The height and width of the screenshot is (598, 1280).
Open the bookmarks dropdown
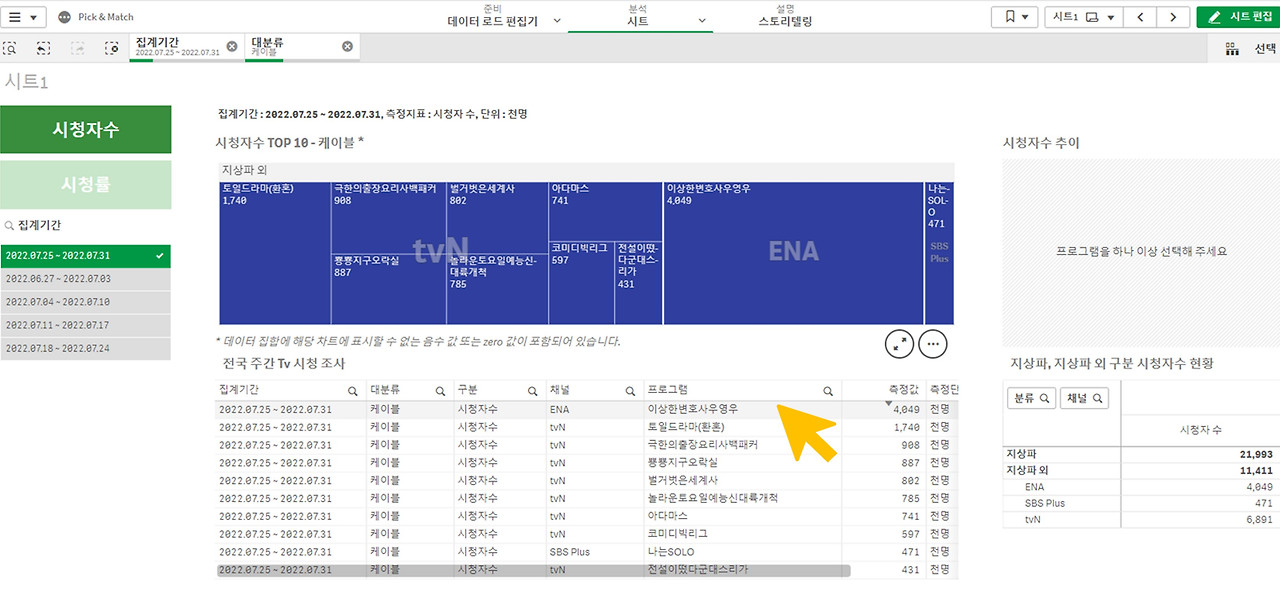1014,17
